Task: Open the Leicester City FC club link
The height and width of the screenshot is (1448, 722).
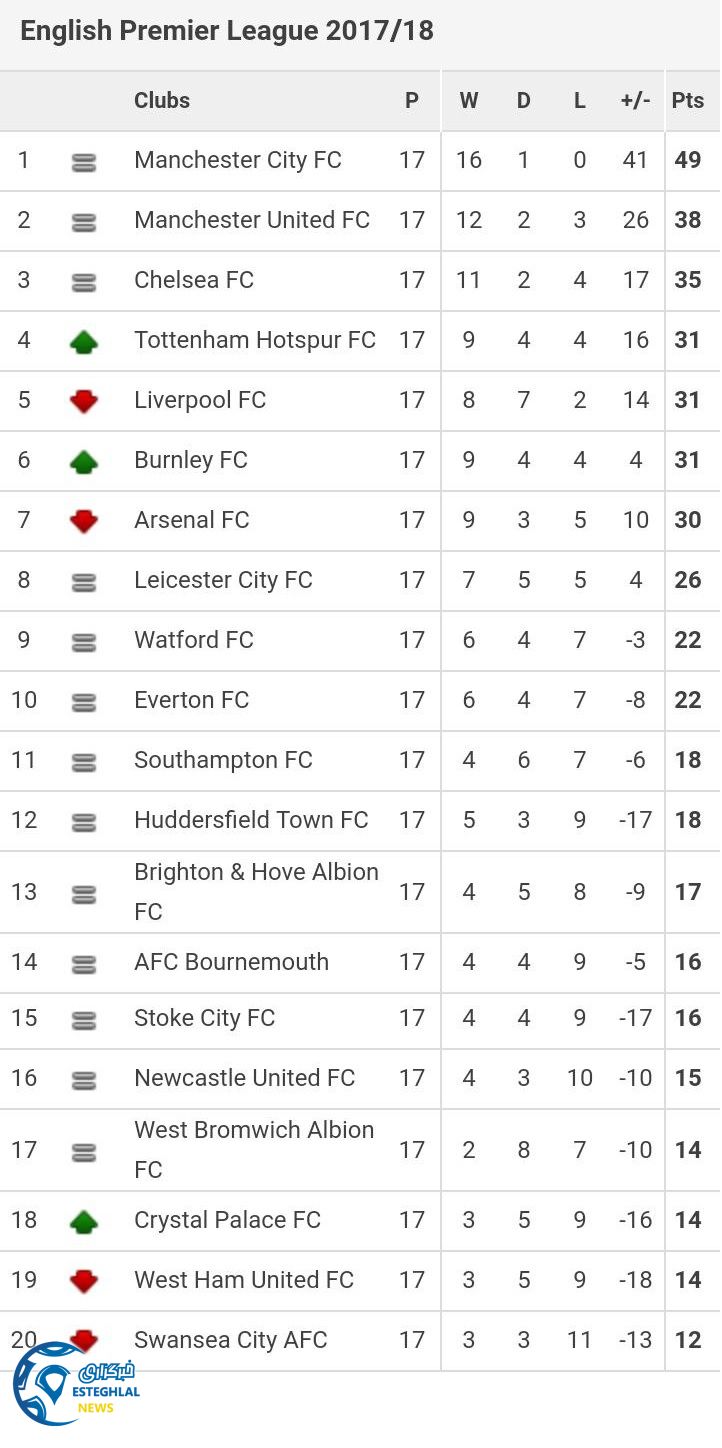Action: coord(223,580)
